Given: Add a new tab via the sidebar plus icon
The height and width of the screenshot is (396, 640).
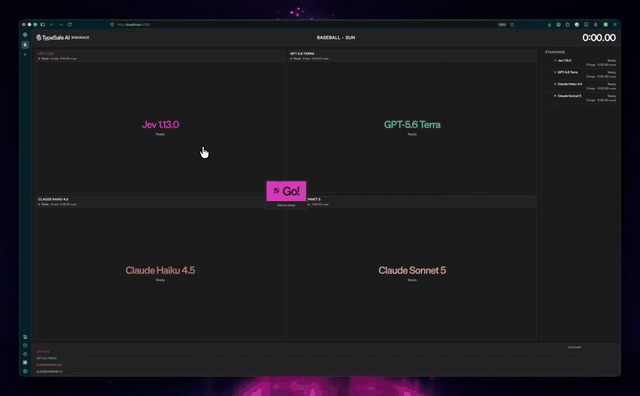Looking at the screenshot, I should tap(25, 54).
